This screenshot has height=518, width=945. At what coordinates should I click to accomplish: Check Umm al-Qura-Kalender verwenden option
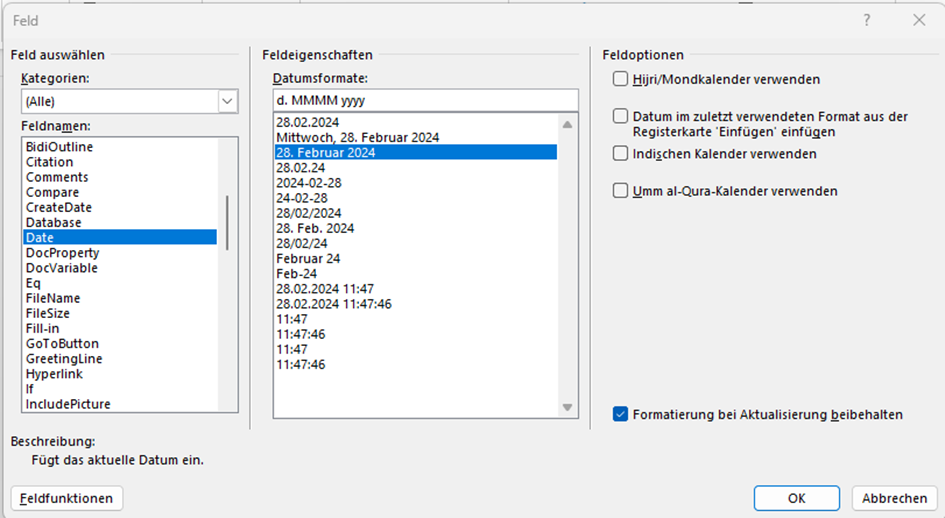[x=621, y=191]
